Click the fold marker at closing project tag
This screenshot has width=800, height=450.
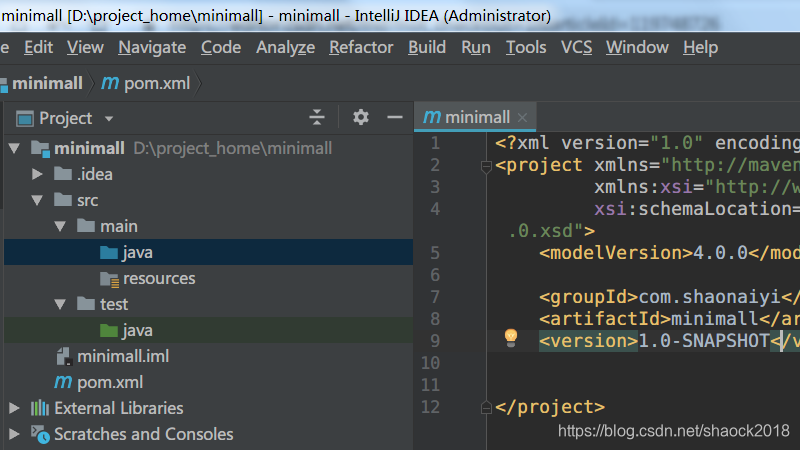[x=486, y=407]
